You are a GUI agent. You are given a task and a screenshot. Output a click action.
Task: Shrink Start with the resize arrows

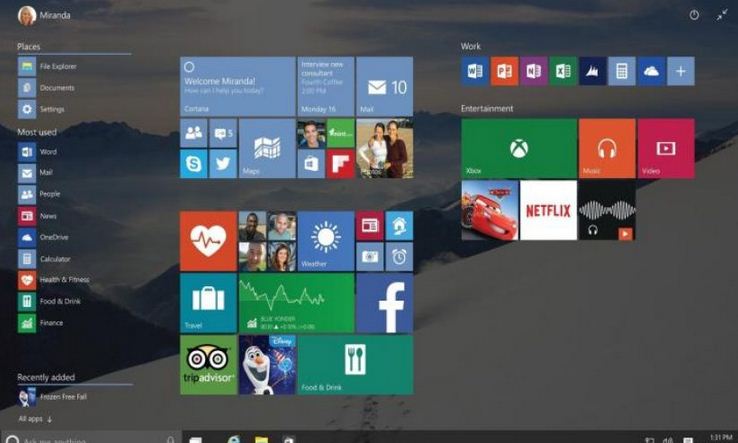point(722,15)
